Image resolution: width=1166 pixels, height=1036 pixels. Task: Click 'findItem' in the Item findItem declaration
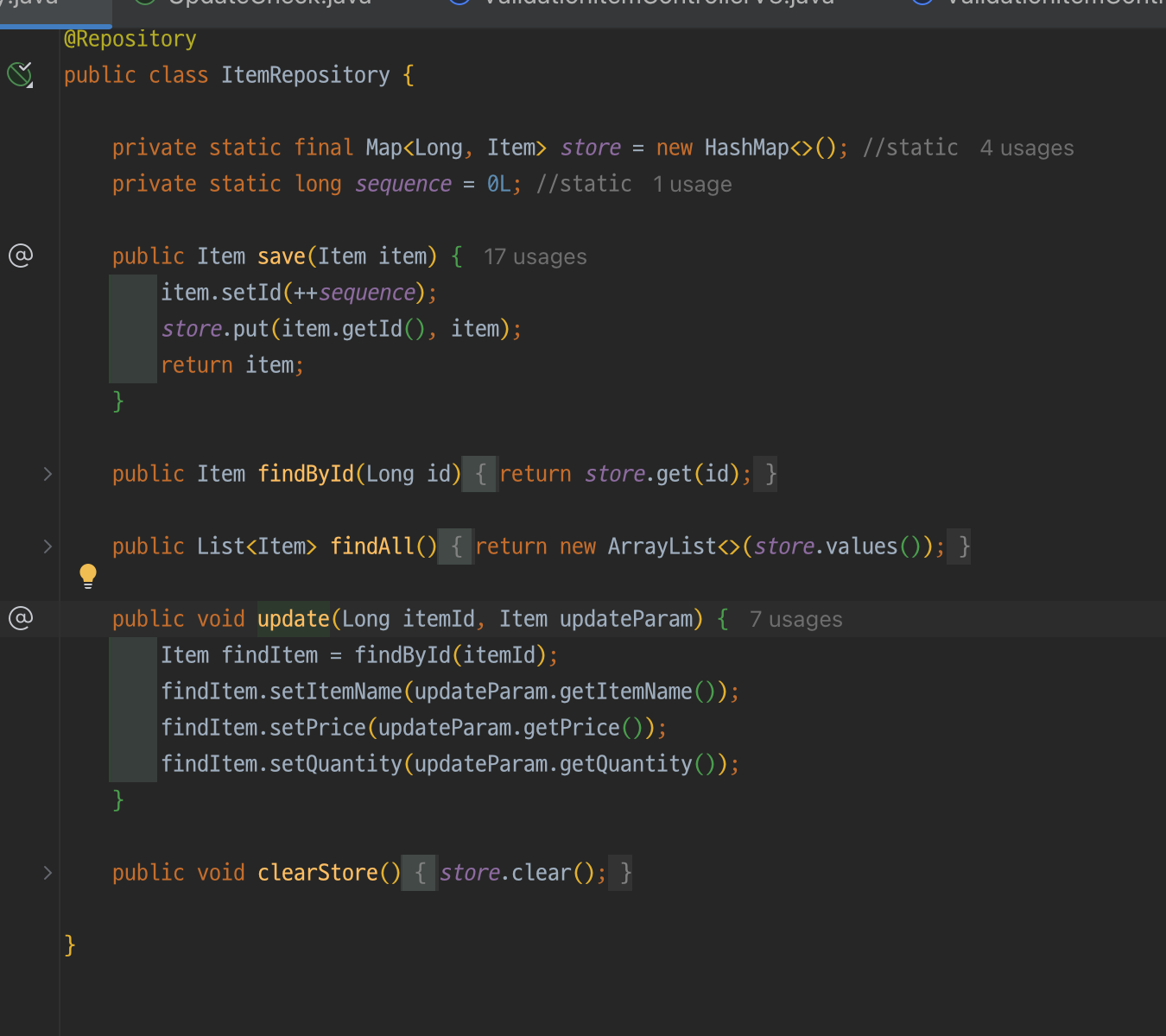coord(270,655)
